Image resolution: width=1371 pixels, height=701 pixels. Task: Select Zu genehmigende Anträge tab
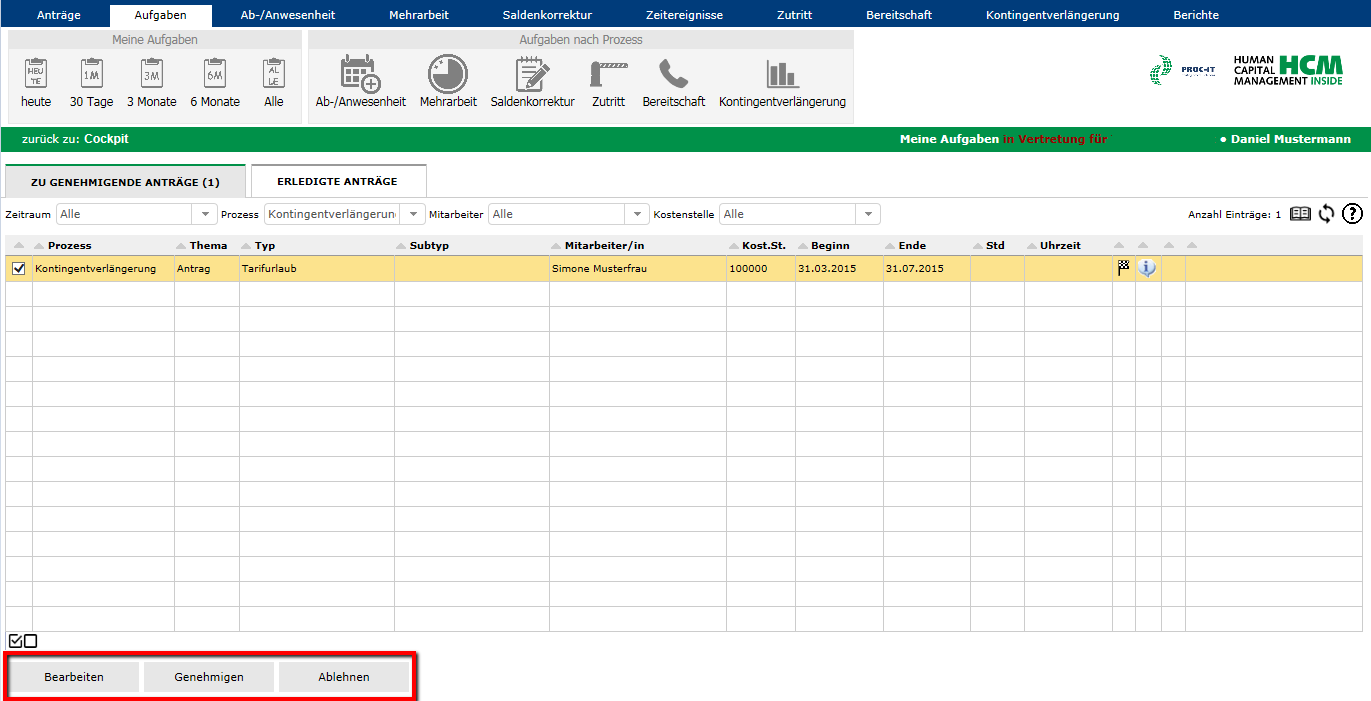[x=125, y=182]
